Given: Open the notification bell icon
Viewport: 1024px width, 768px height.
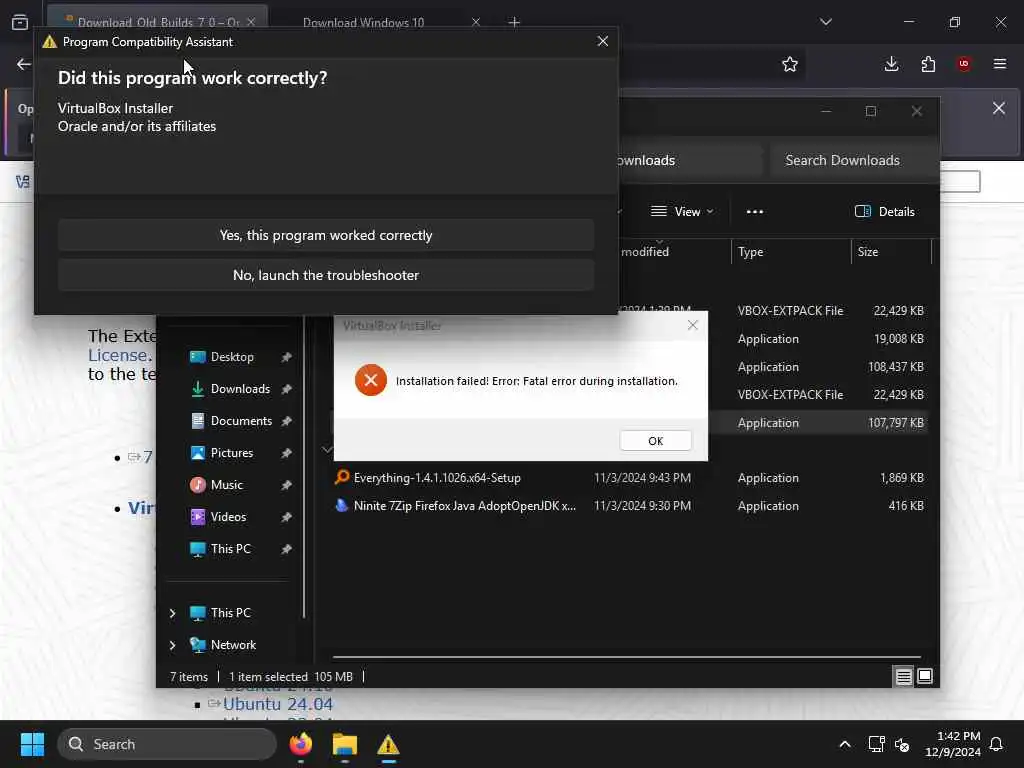Looking at the screenshot, I should pos(996,744).
